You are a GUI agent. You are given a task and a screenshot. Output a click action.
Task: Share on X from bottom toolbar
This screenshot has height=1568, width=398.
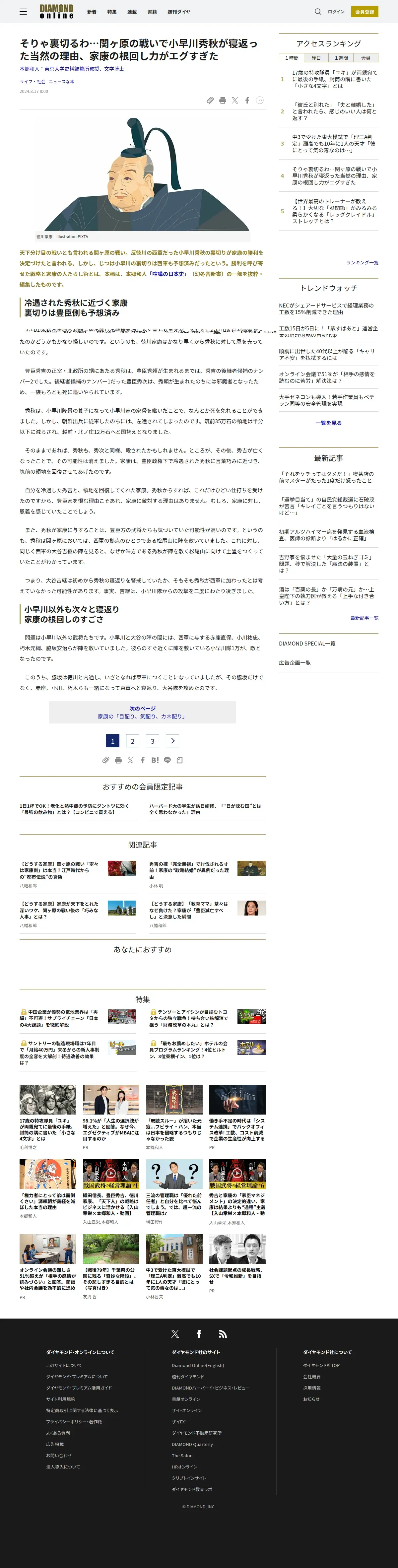pyautogui.click(x=130, y=760)
